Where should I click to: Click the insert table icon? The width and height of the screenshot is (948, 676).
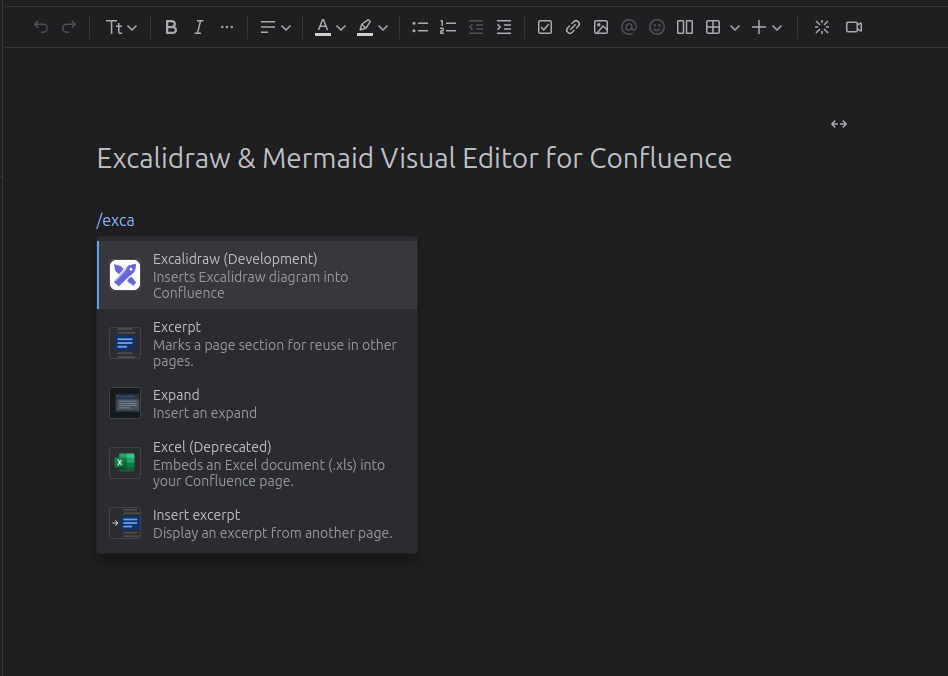tap(713, 27)
